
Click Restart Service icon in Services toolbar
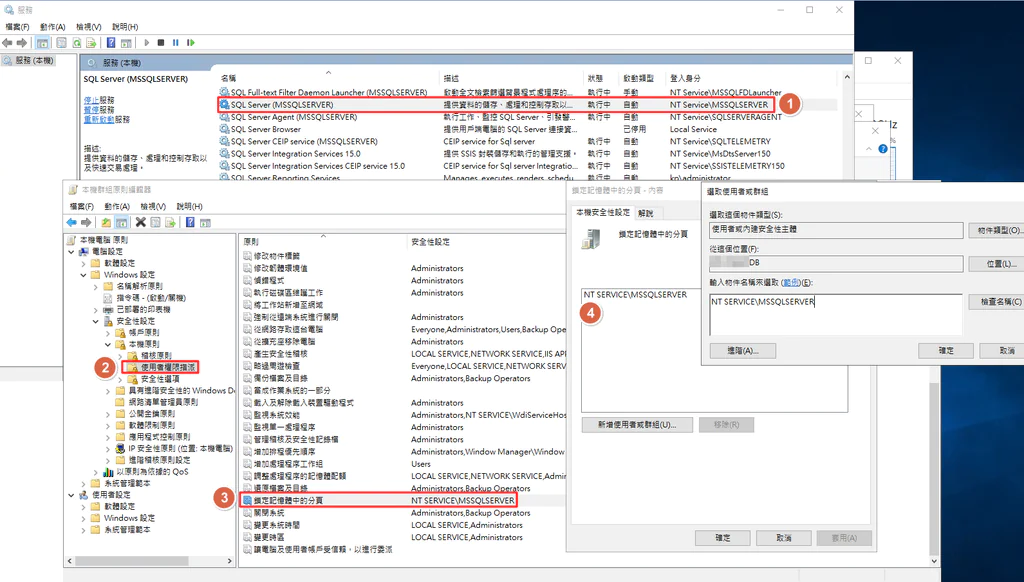coord(191,42)
